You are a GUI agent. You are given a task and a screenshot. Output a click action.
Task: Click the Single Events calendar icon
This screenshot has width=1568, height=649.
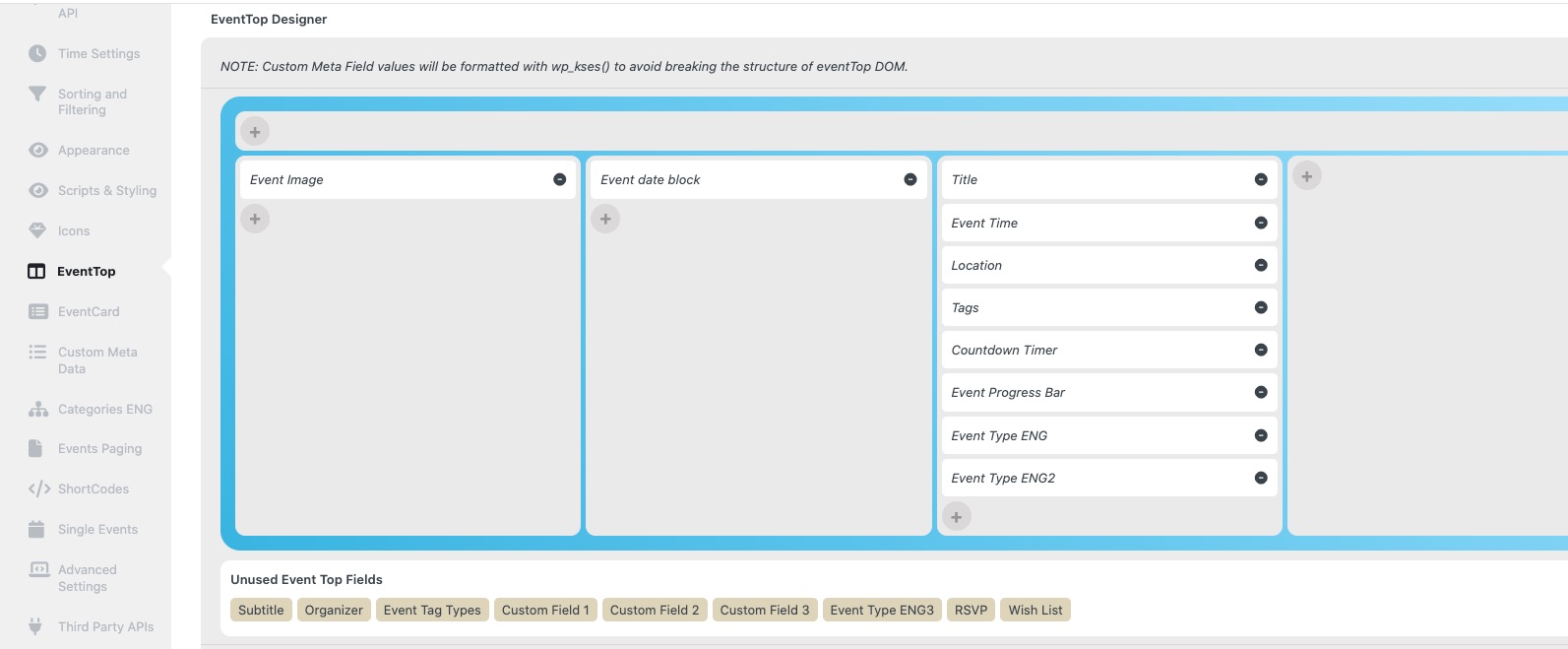click(x=36, y=529)
